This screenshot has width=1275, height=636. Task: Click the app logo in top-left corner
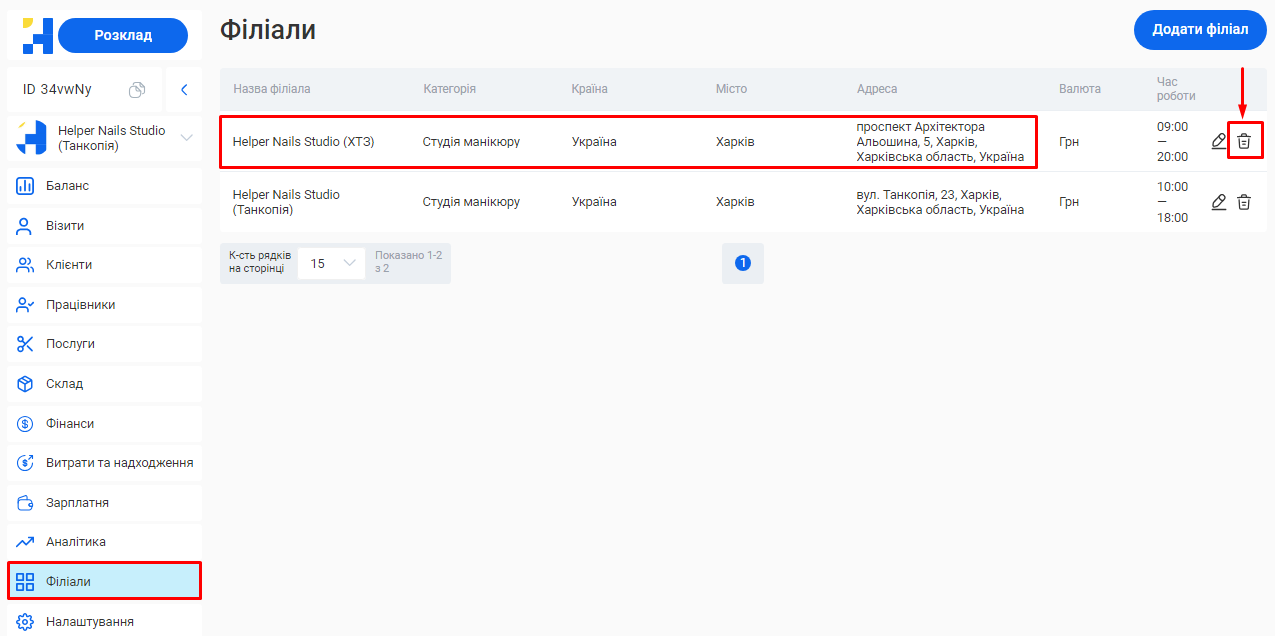point(37,35)
